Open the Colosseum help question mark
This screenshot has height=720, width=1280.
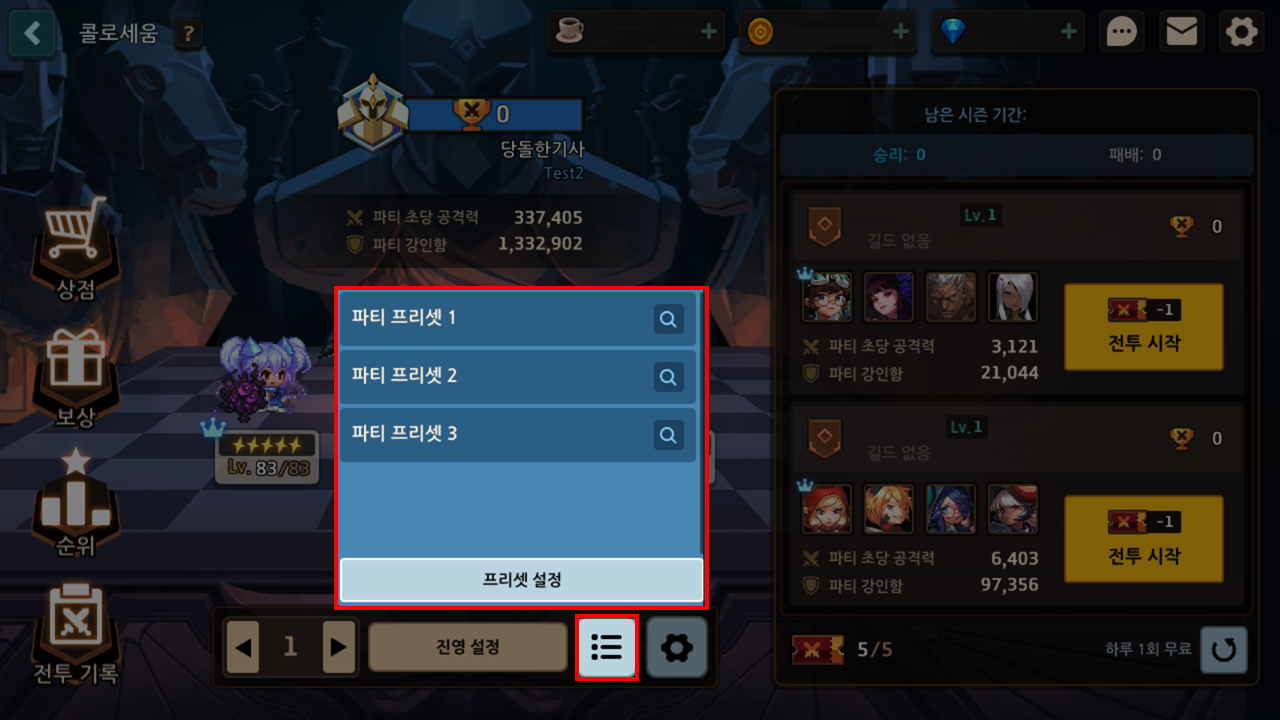(188, 35)
